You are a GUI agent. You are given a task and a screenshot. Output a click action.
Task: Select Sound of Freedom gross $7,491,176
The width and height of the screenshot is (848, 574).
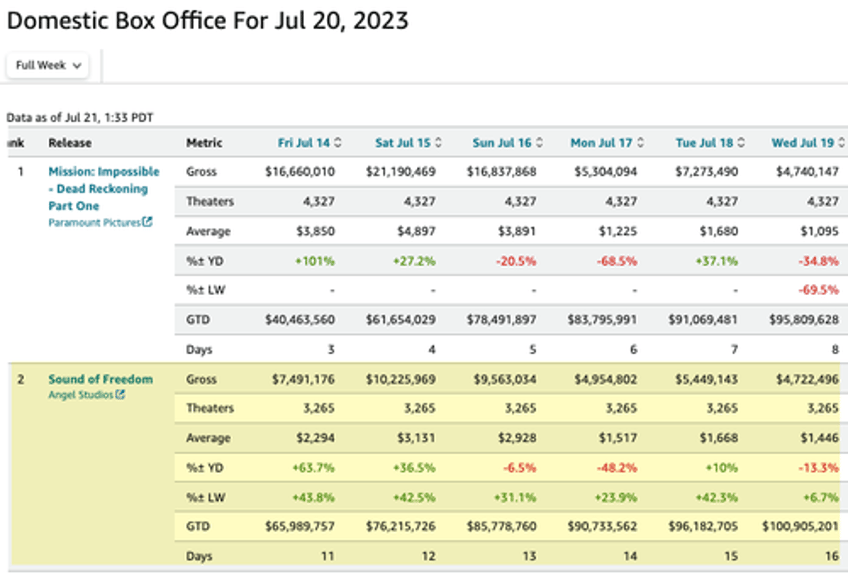click(x=303, y=379)
